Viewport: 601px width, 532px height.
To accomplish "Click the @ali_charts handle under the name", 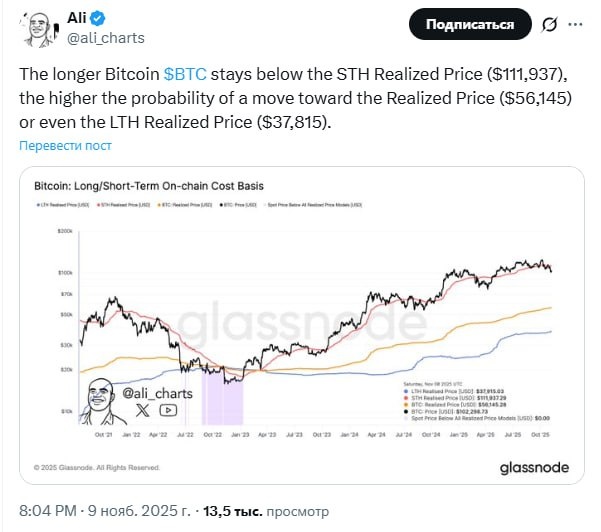I will click(105, 38).
